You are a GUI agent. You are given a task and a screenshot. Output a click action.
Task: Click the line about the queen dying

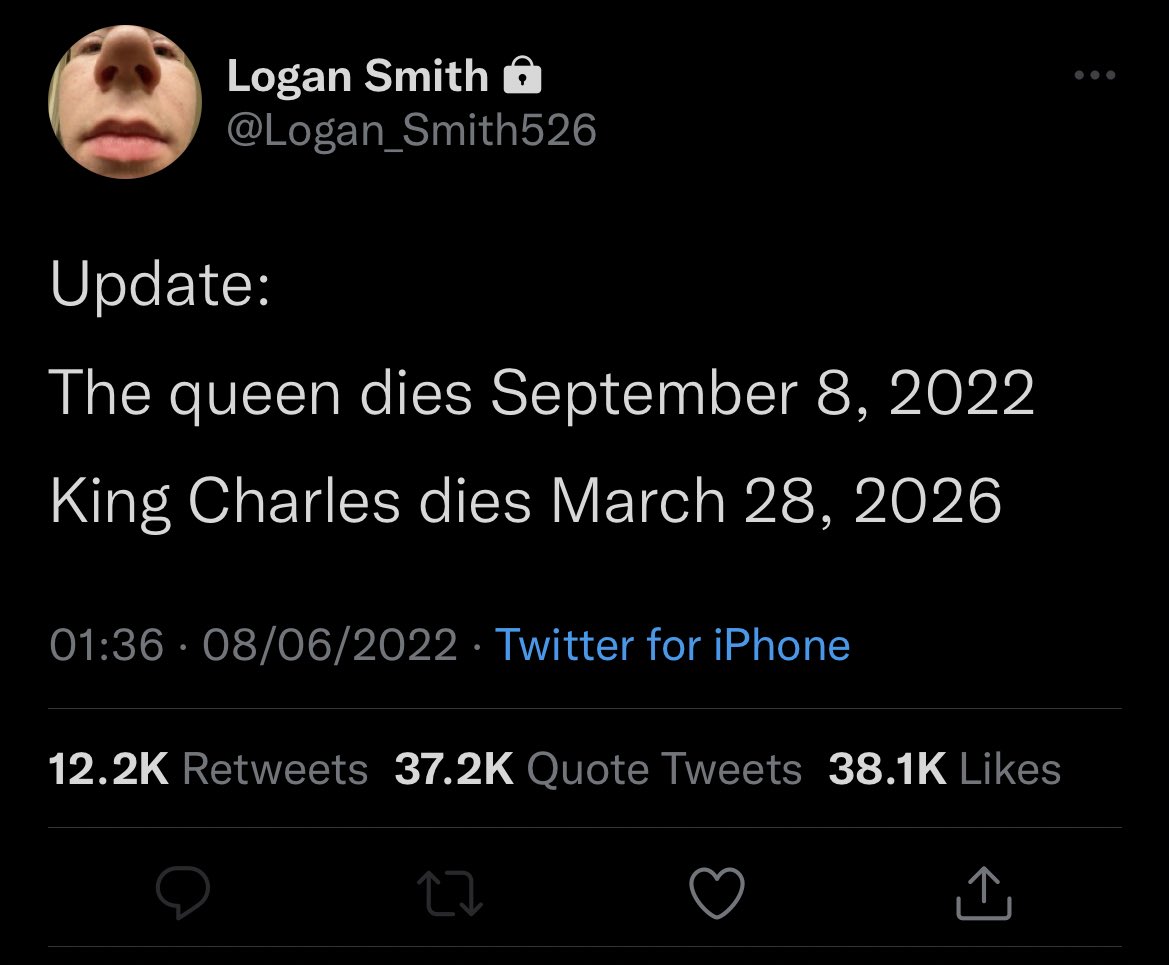coord(544,392)
